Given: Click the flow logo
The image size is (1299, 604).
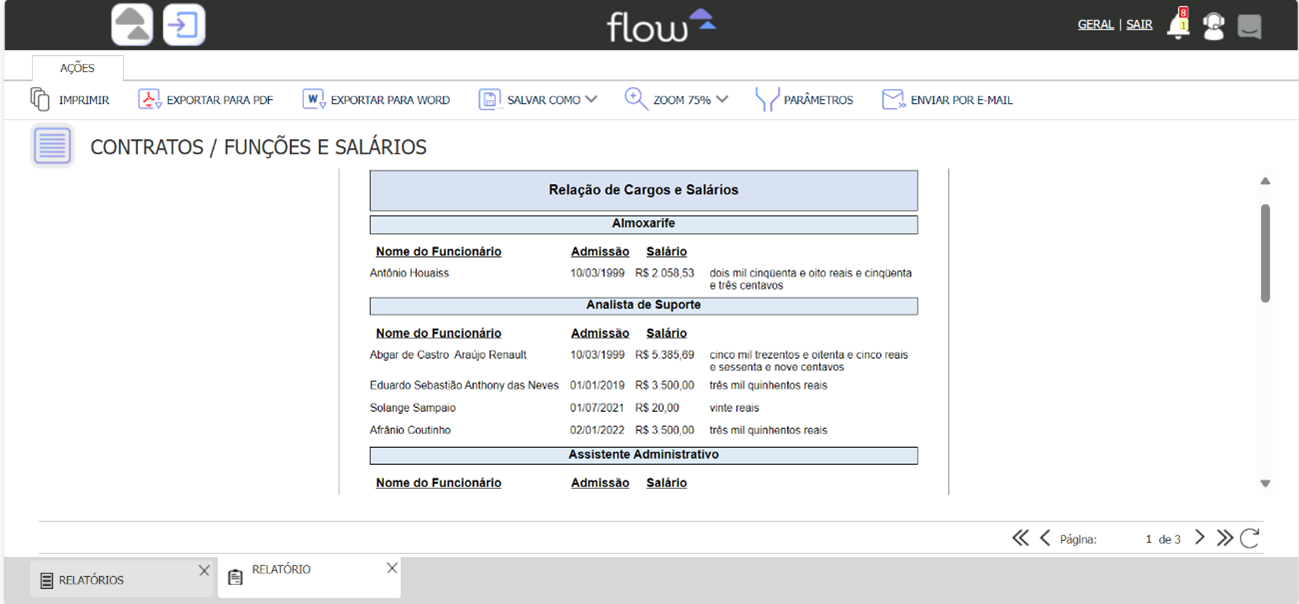Looking at the screenshot, I should coord(661,25).
